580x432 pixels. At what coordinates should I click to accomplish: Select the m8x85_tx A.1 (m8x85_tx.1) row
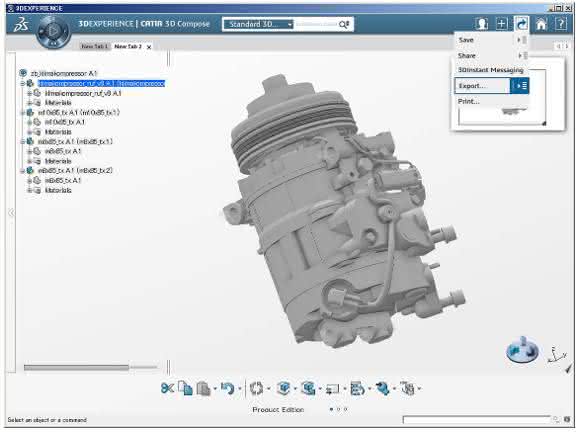tap(75, 142)
